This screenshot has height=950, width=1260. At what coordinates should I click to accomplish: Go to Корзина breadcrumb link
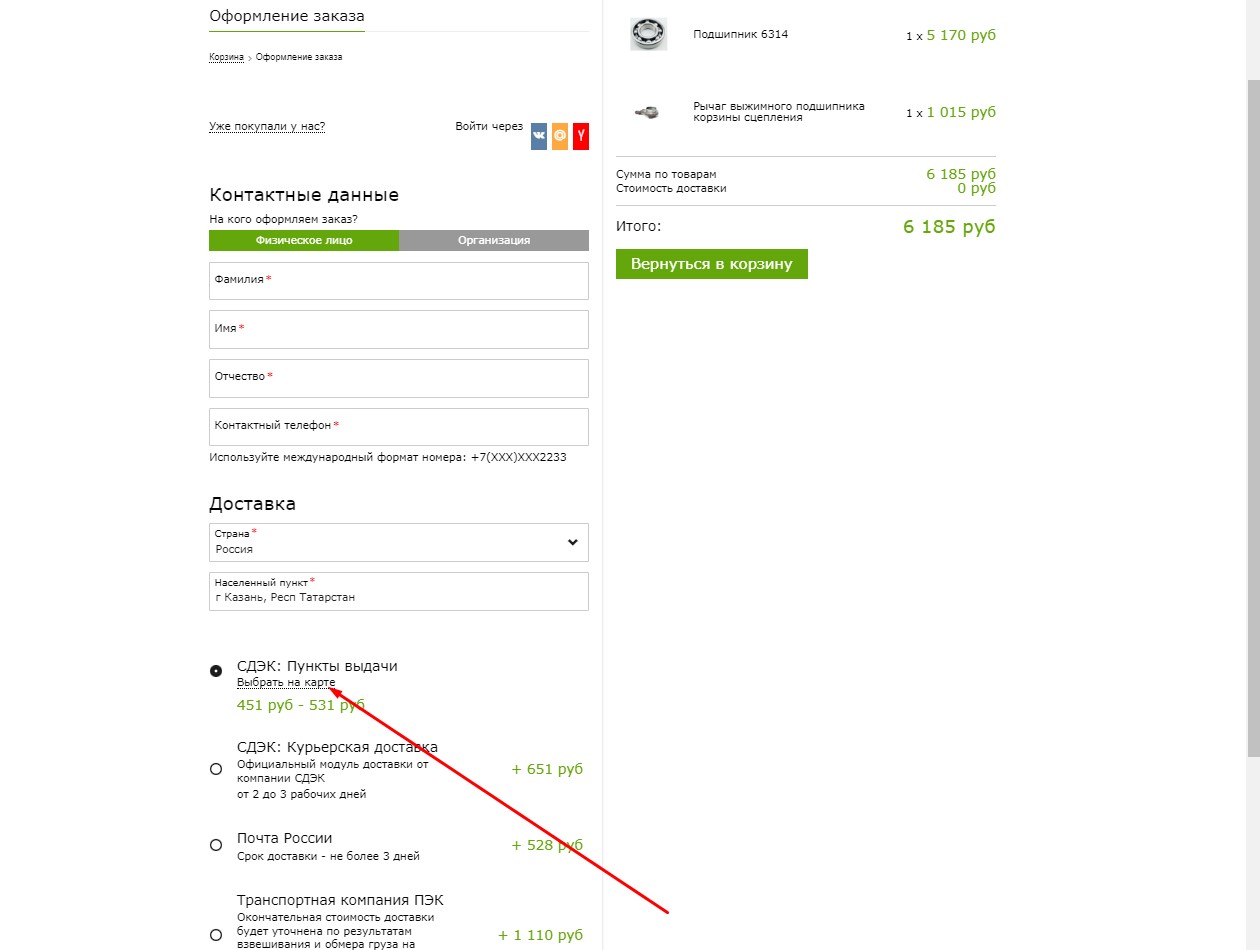(x=227, y=57)
